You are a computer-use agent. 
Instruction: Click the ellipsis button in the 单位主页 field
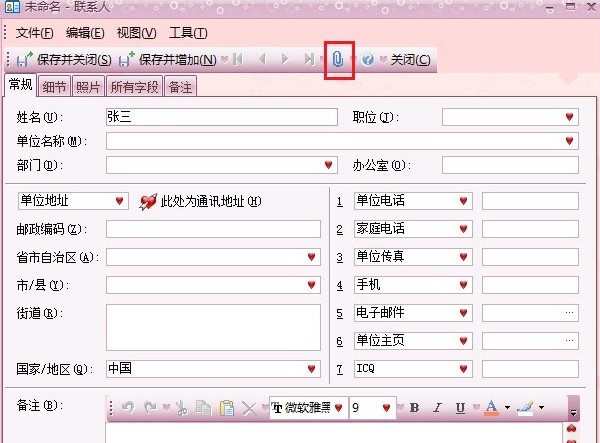[569, 341]
